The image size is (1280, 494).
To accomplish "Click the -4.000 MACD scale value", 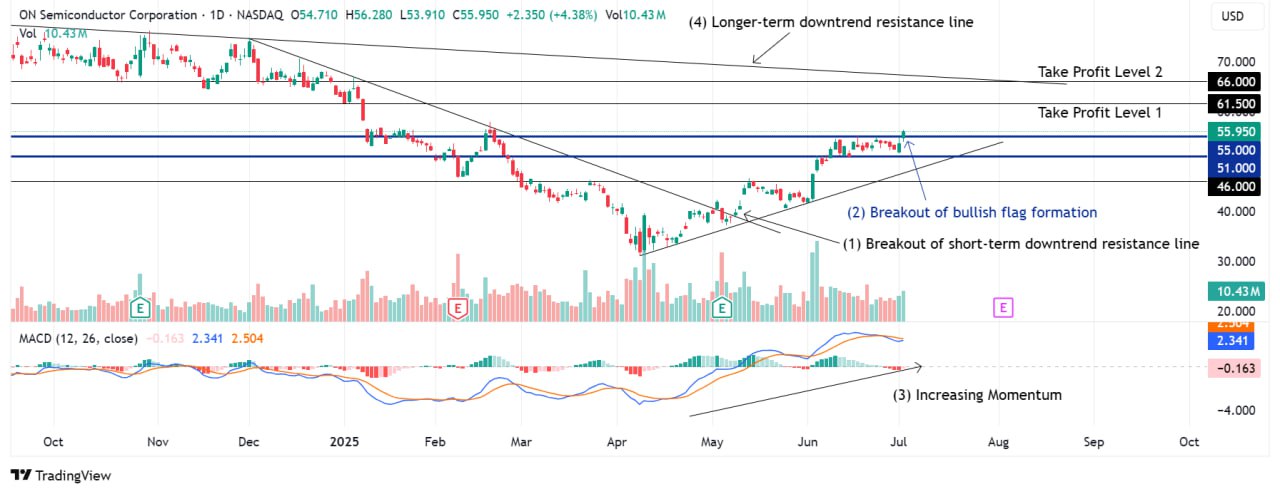I will (x=1235, y=410).
